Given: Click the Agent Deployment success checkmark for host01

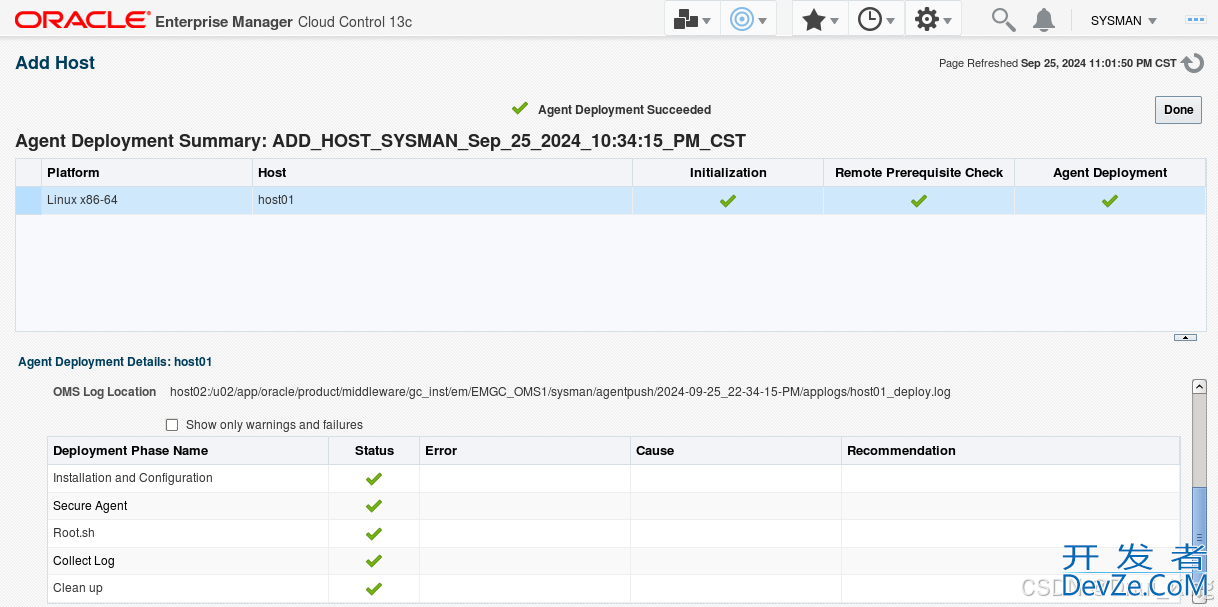Looking at the screenshot, I should [x=1110, y=201].
